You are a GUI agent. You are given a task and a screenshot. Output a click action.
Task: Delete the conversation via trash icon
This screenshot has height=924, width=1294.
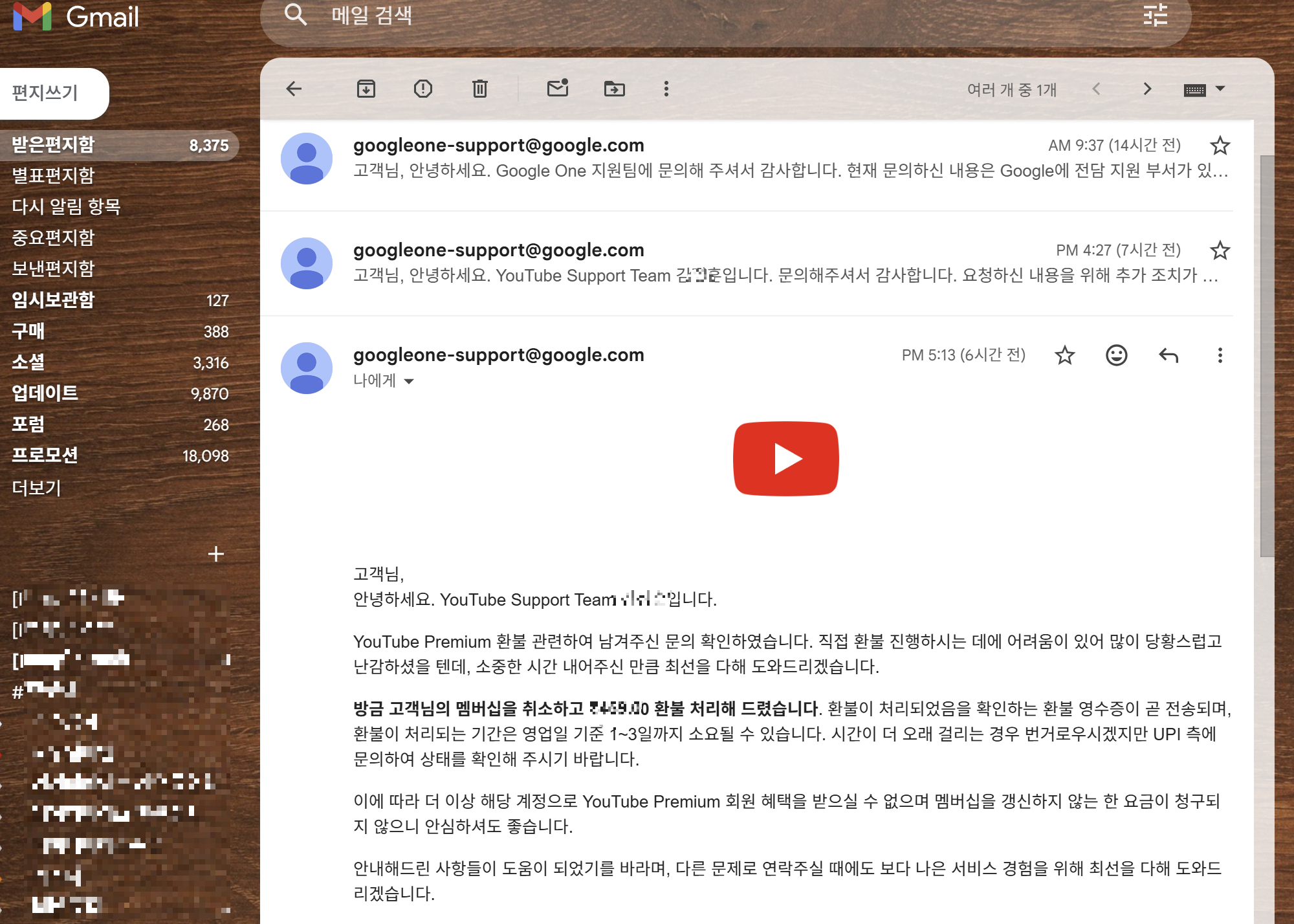tap(479, 89)
